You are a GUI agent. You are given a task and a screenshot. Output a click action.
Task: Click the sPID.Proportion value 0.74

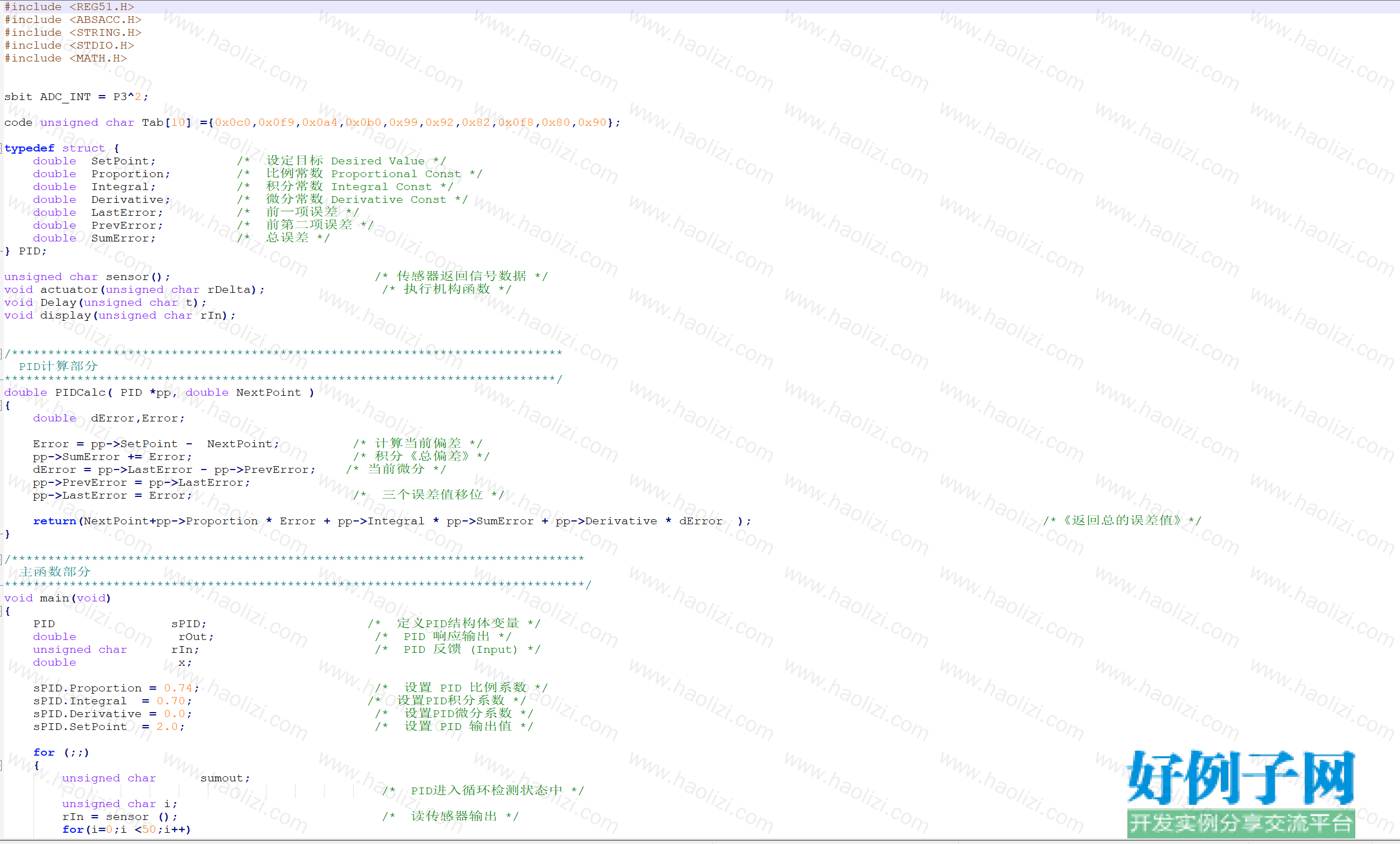pyautogui.click(x=178, y=688)
